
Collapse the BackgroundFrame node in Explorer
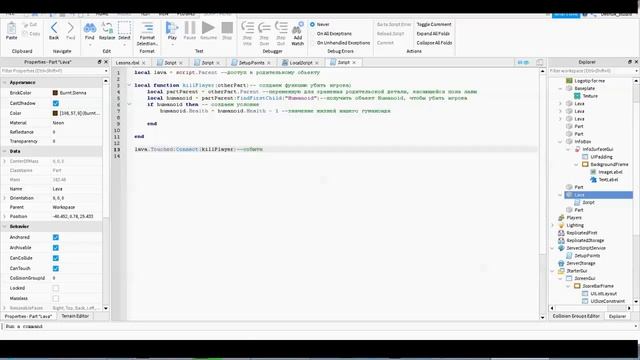pos(576,164)
